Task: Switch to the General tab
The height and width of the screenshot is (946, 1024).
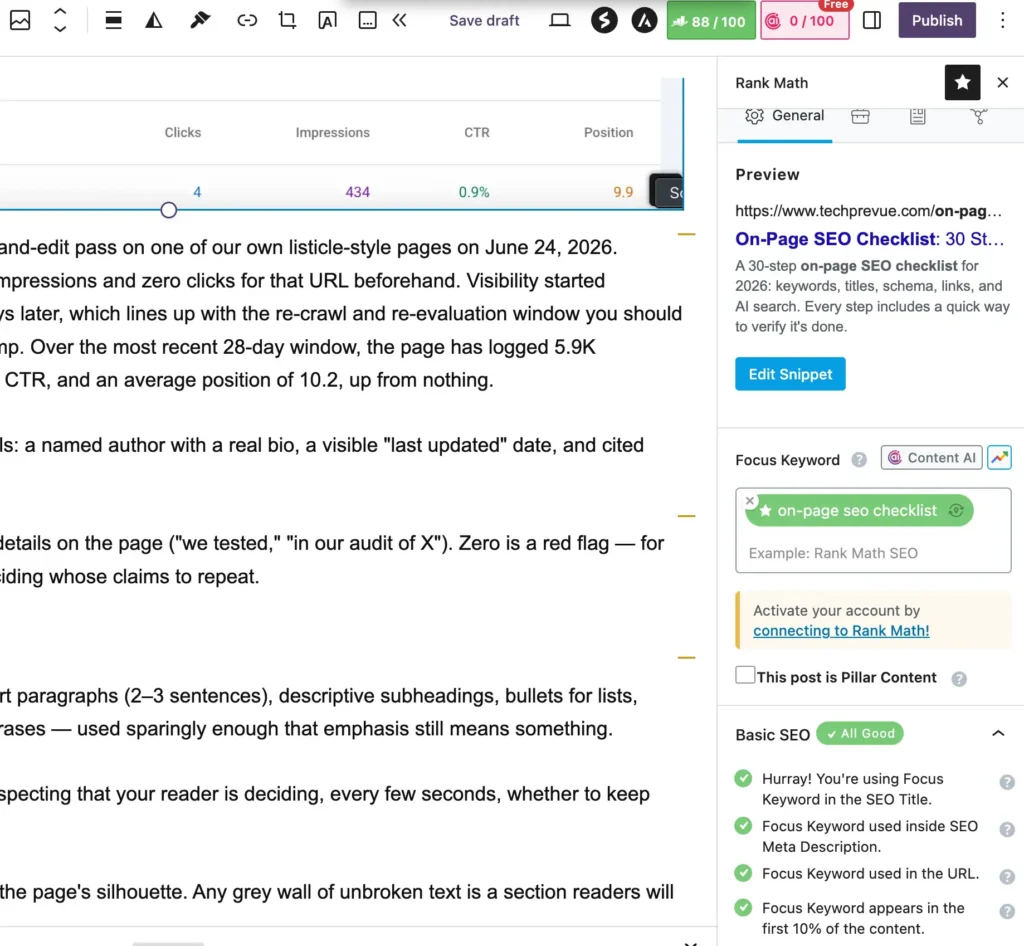Action: click(x=785, y=116)
